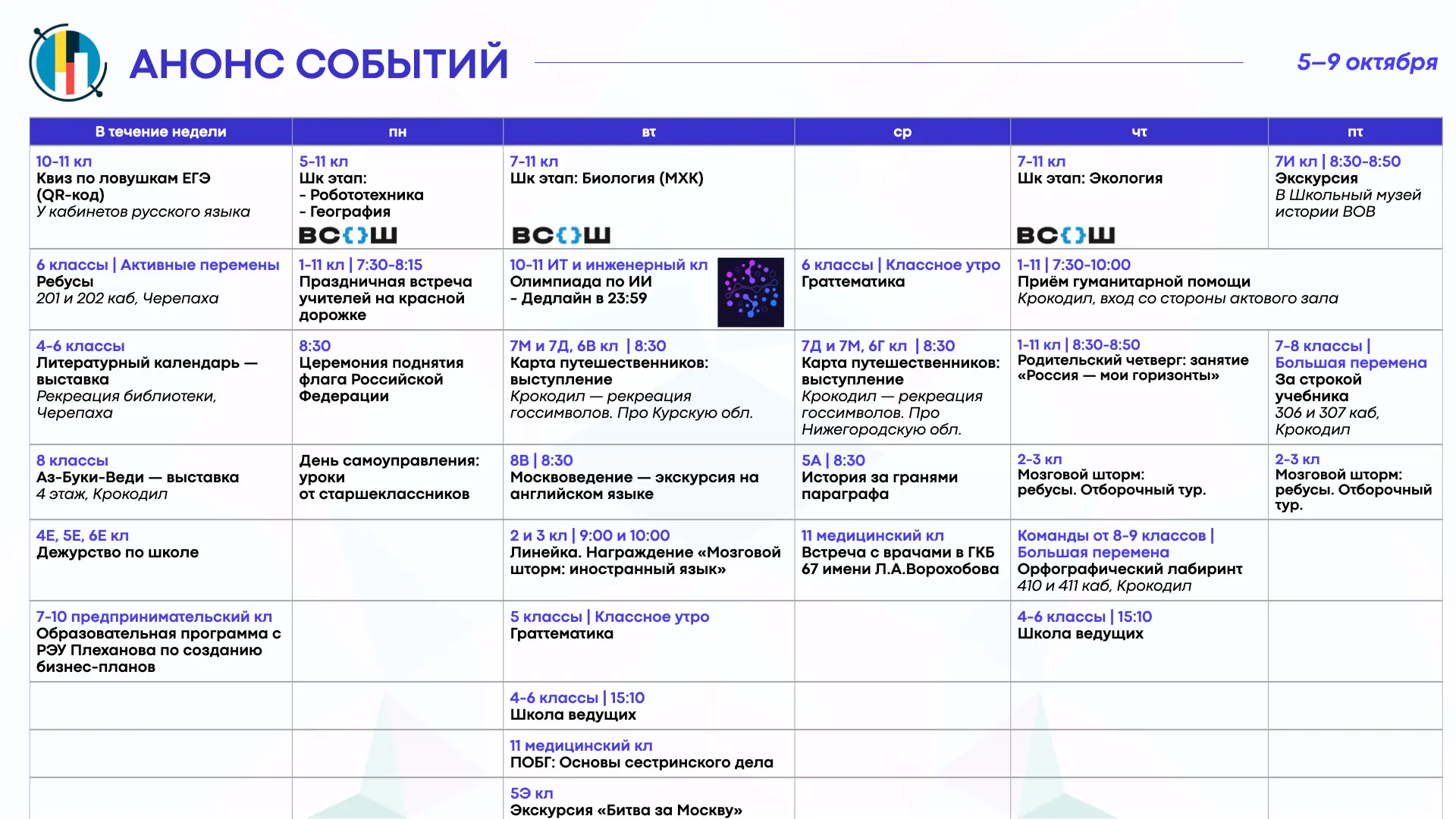Click '7-10 предпринимательский кл' heading

154,617
